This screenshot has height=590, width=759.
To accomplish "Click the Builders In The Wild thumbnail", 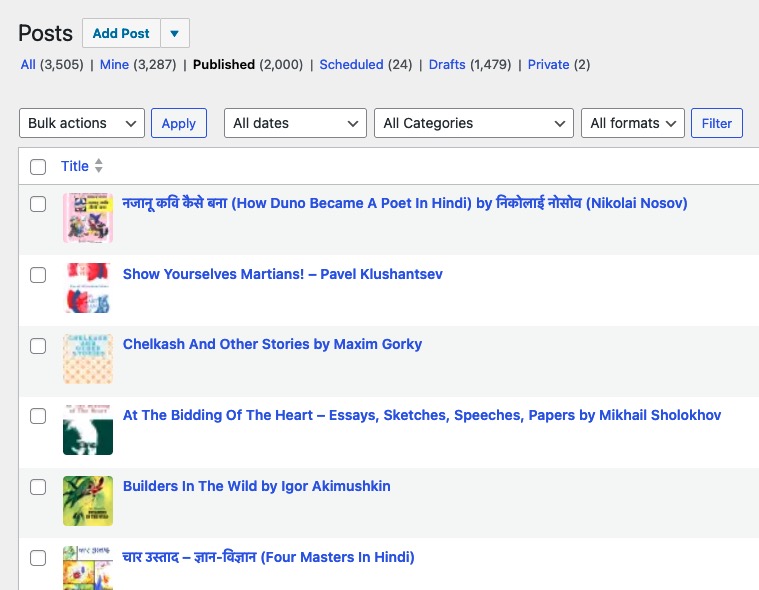I will point(88,501).
